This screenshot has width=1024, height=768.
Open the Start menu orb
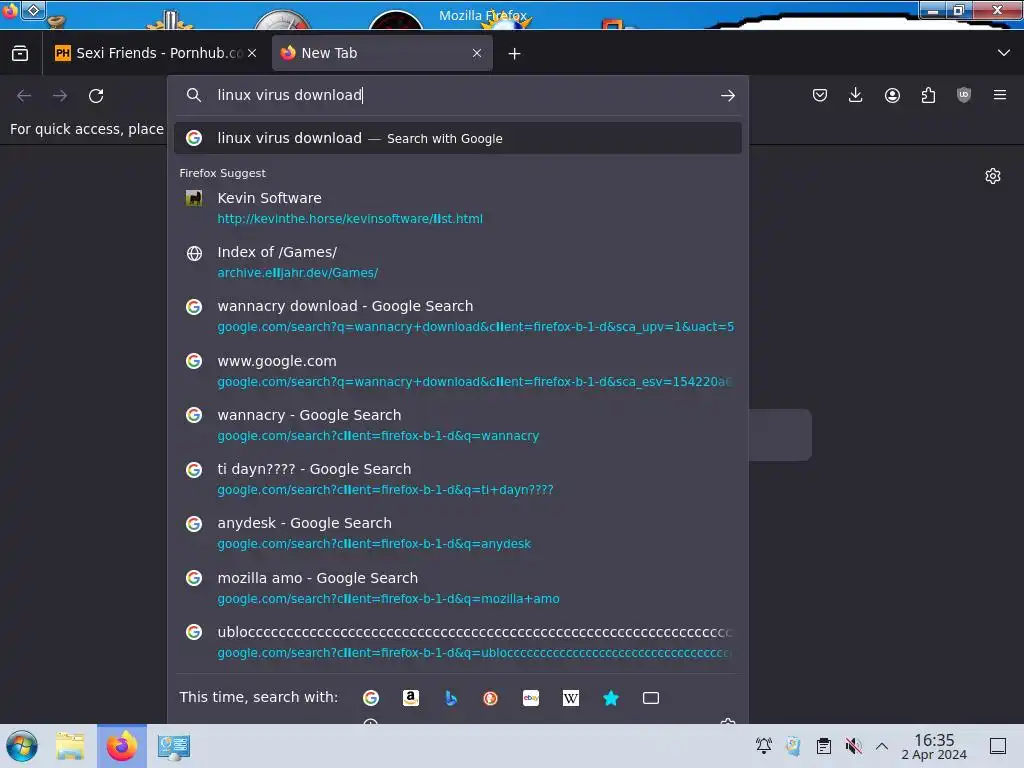22,746
